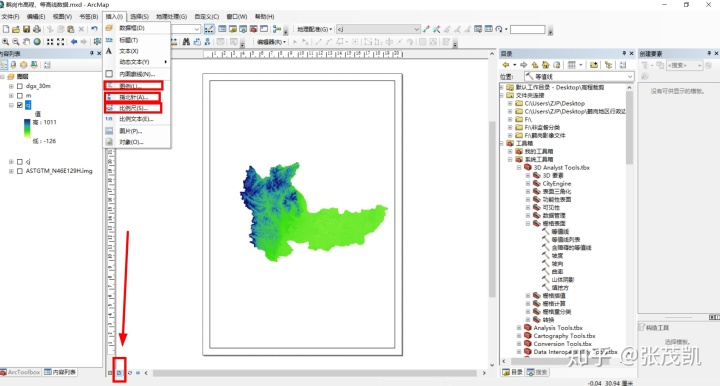
Task: Switch to the 搜索 tab in Catalog panel
Action: (537, 372)
